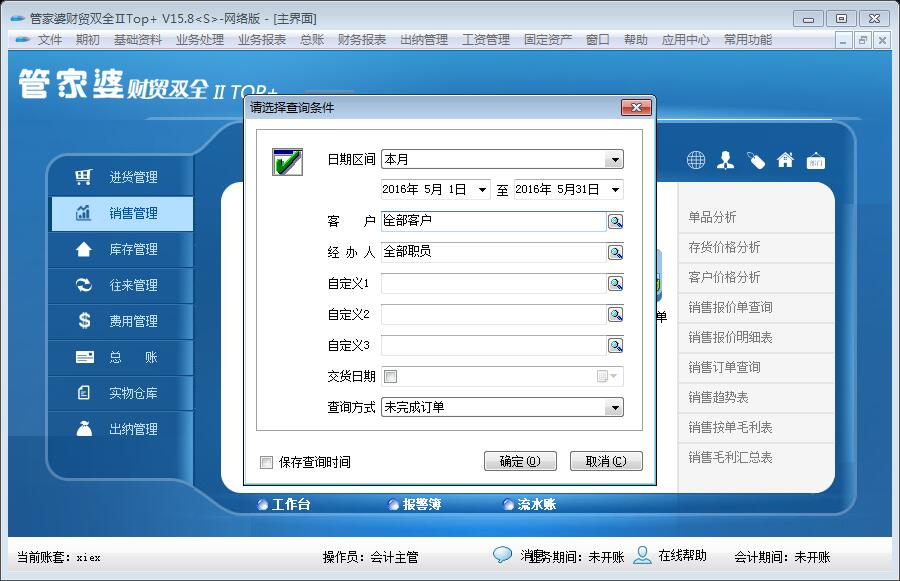Image resolution: width=900 pixels, height=581 pixels.
Task: Click the house home icon top right
Action: (785, 159)
